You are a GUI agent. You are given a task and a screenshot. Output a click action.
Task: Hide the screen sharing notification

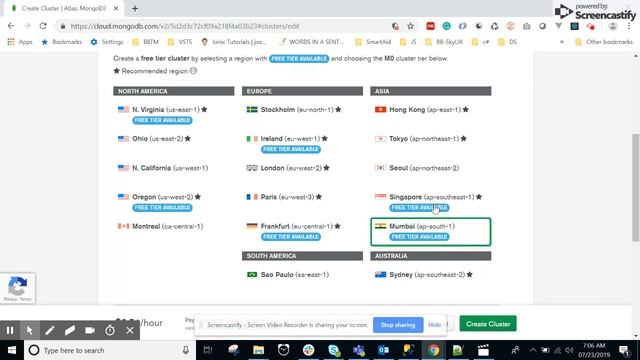[435, 325]
